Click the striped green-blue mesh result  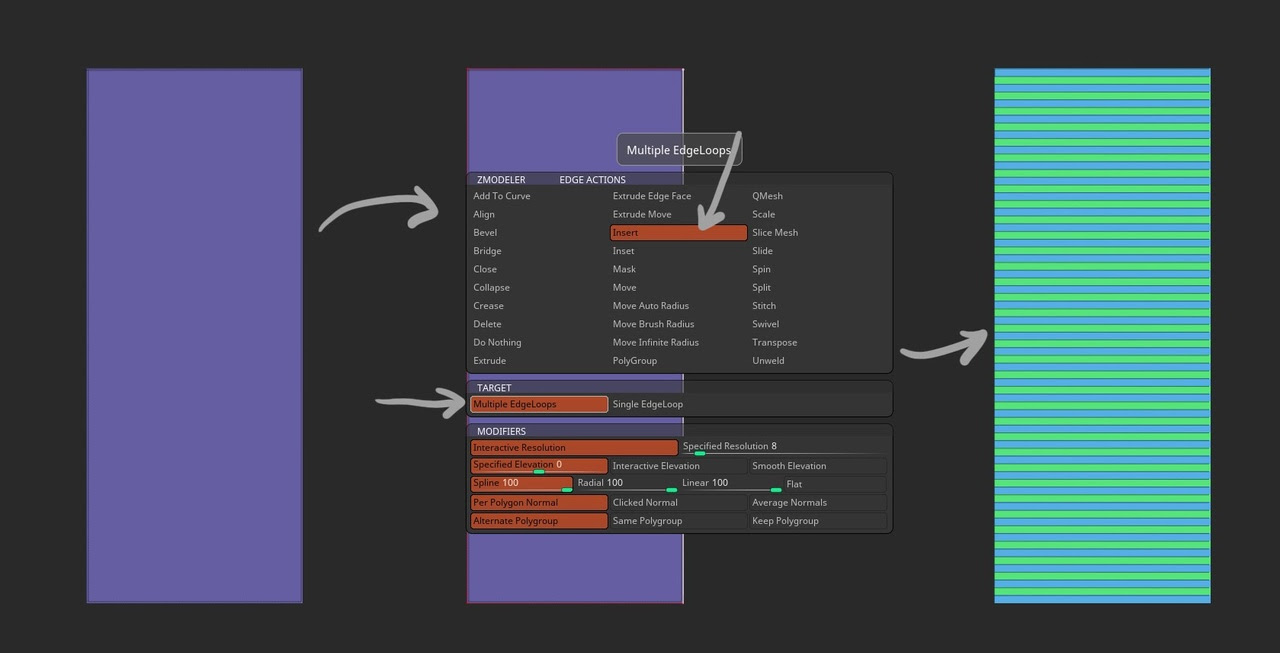[1102, 336]
